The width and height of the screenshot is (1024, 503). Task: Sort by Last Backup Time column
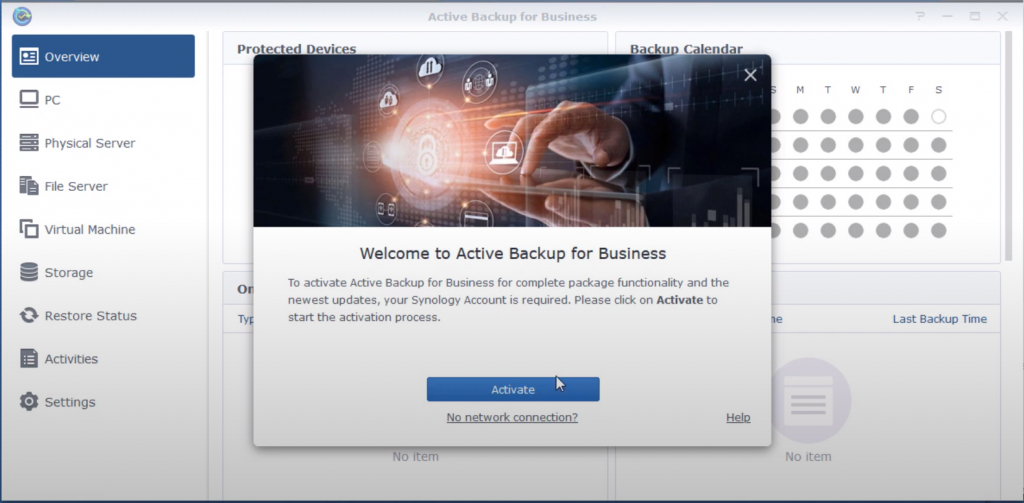(939, 319)
